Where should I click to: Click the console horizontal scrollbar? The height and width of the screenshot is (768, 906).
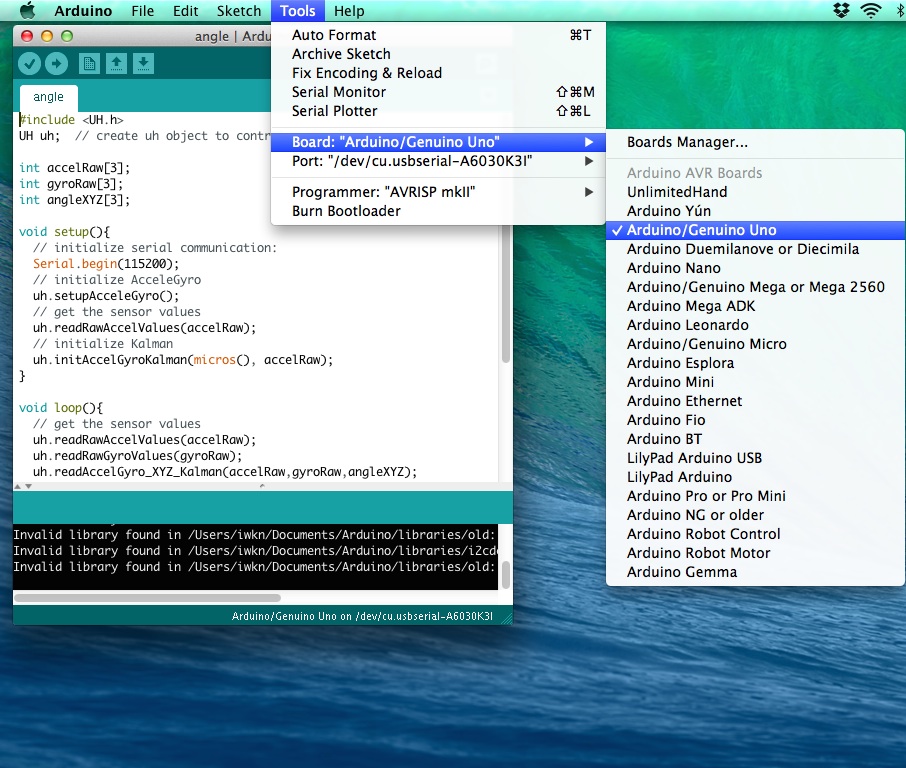(147, 598)
